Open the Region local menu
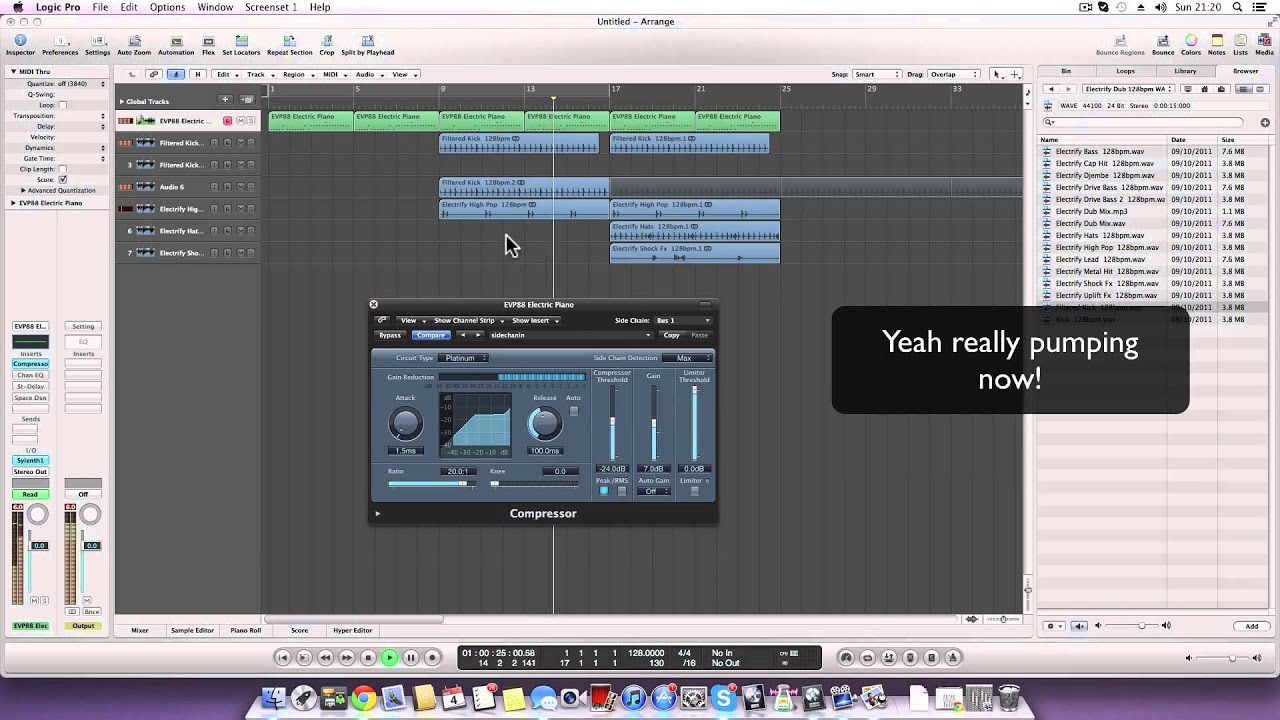Screen dimensions: 1280x720 point(297,74)
